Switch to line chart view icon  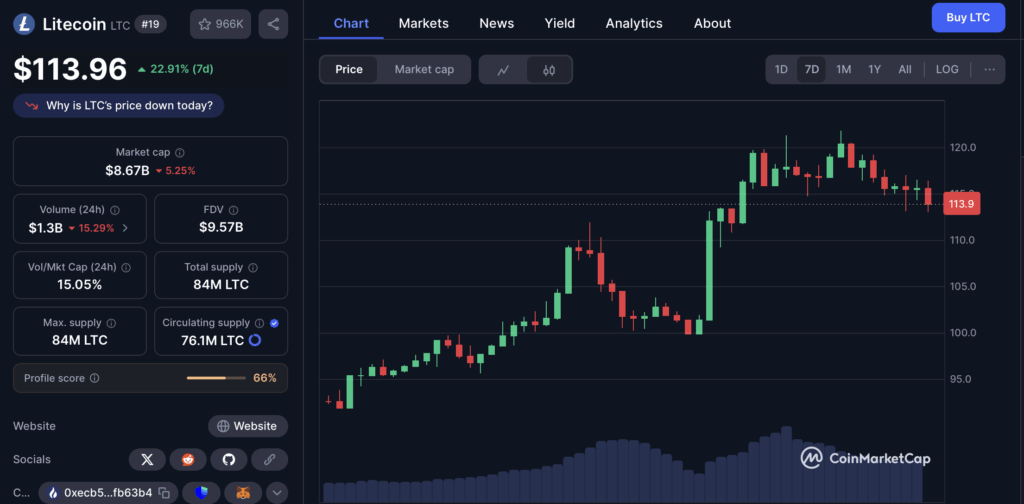503,70
